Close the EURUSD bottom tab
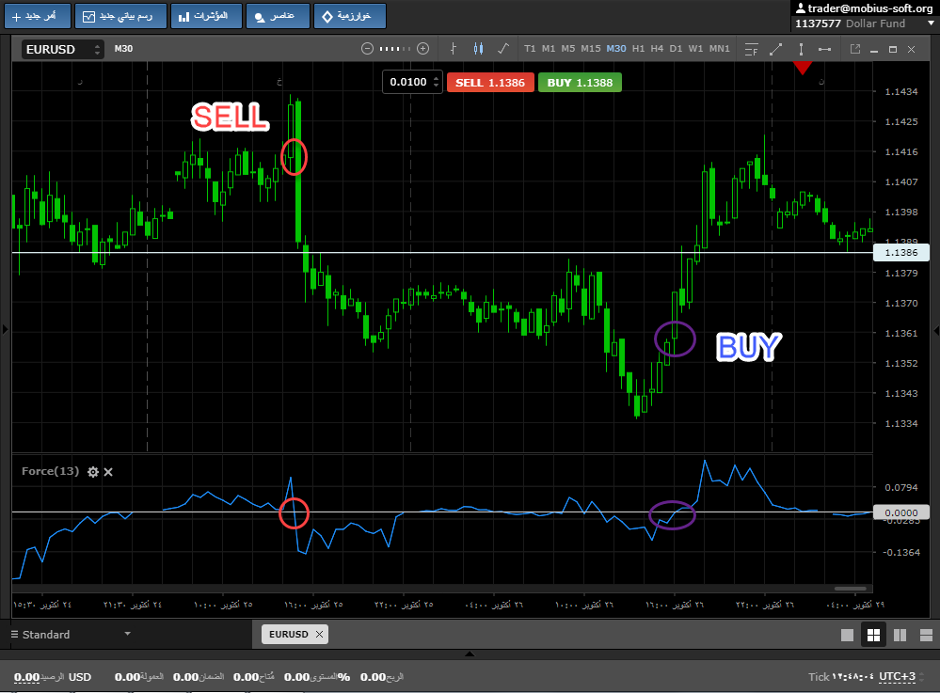Image resolution: width=940 pixels, height=693 pixels. tap(320, 634)
